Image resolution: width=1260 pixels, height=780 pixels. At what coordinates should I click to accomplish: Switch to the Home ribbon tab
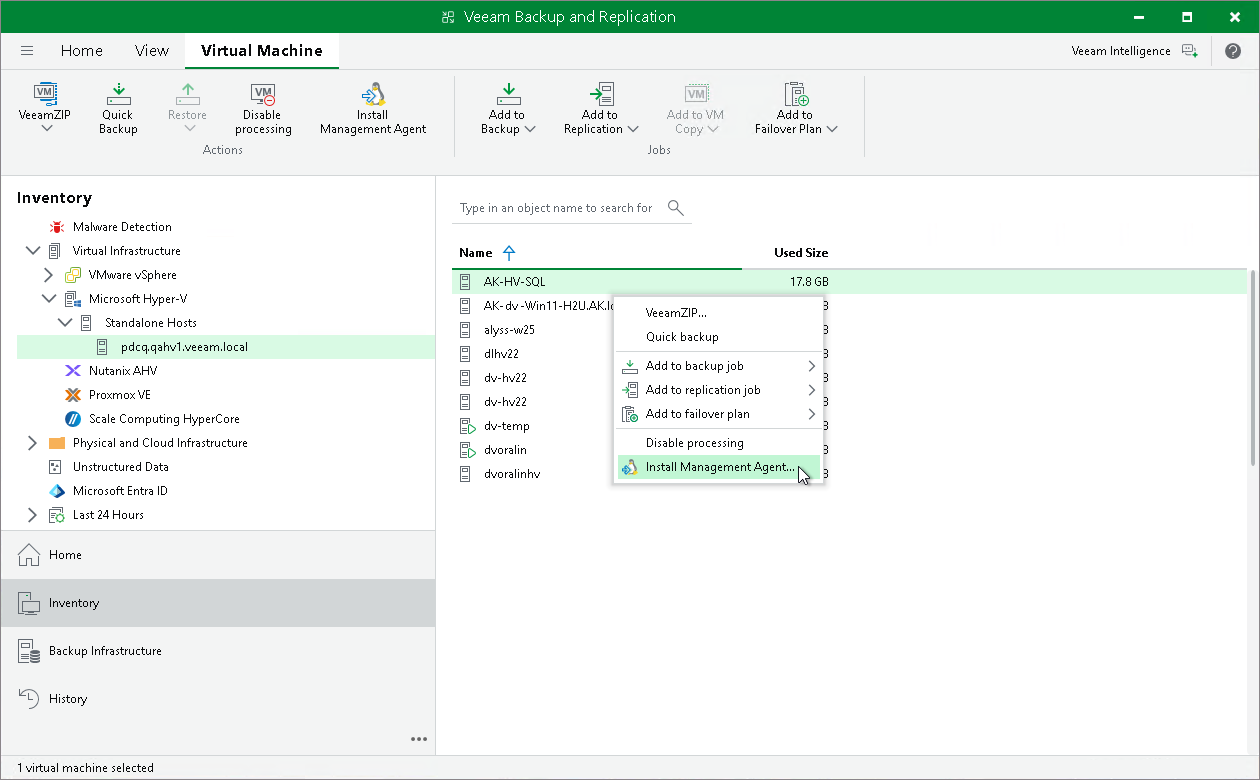[x=82, y=51]
